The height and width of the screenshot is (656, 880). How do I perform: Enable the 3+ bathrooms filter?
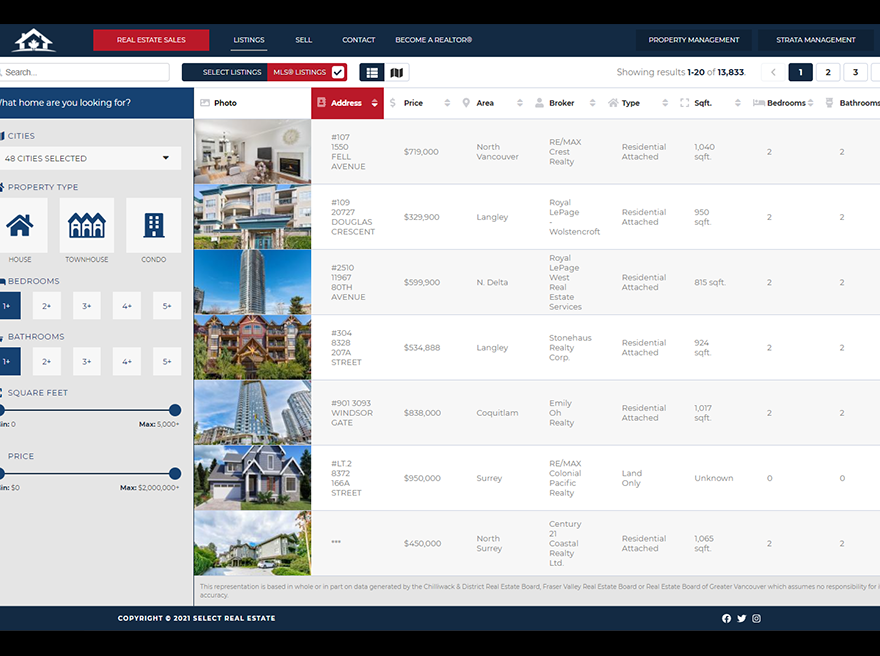click(87, 361)
